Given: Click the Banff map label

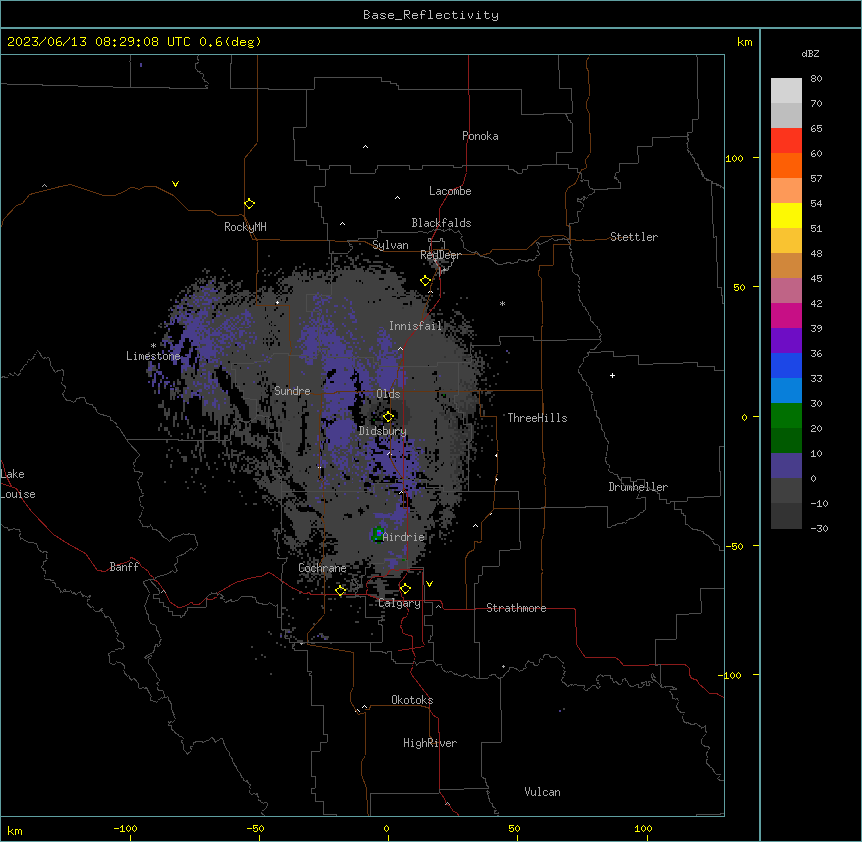Looking at the screenshot, I should pyautogui.click(x=124, y=567).
